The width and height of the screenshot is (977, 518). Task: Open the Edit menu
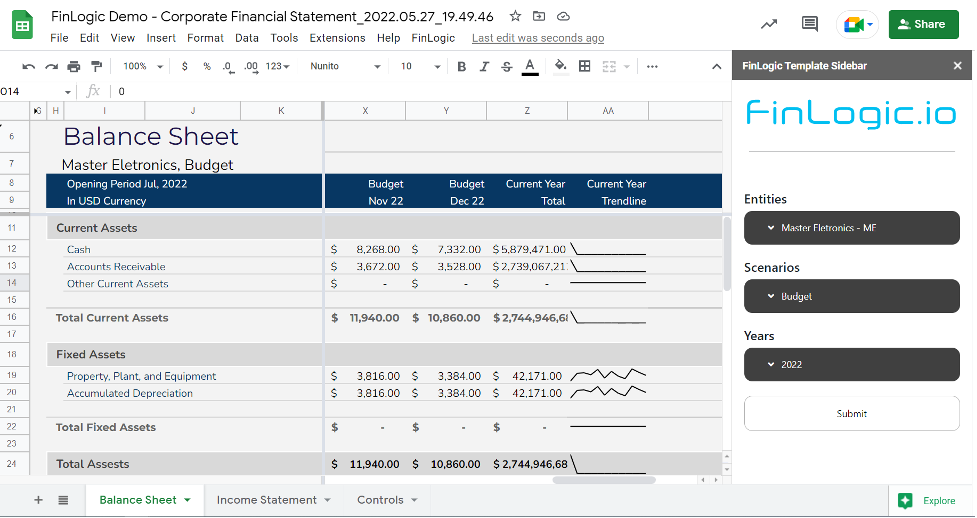(x=89, y=38)
